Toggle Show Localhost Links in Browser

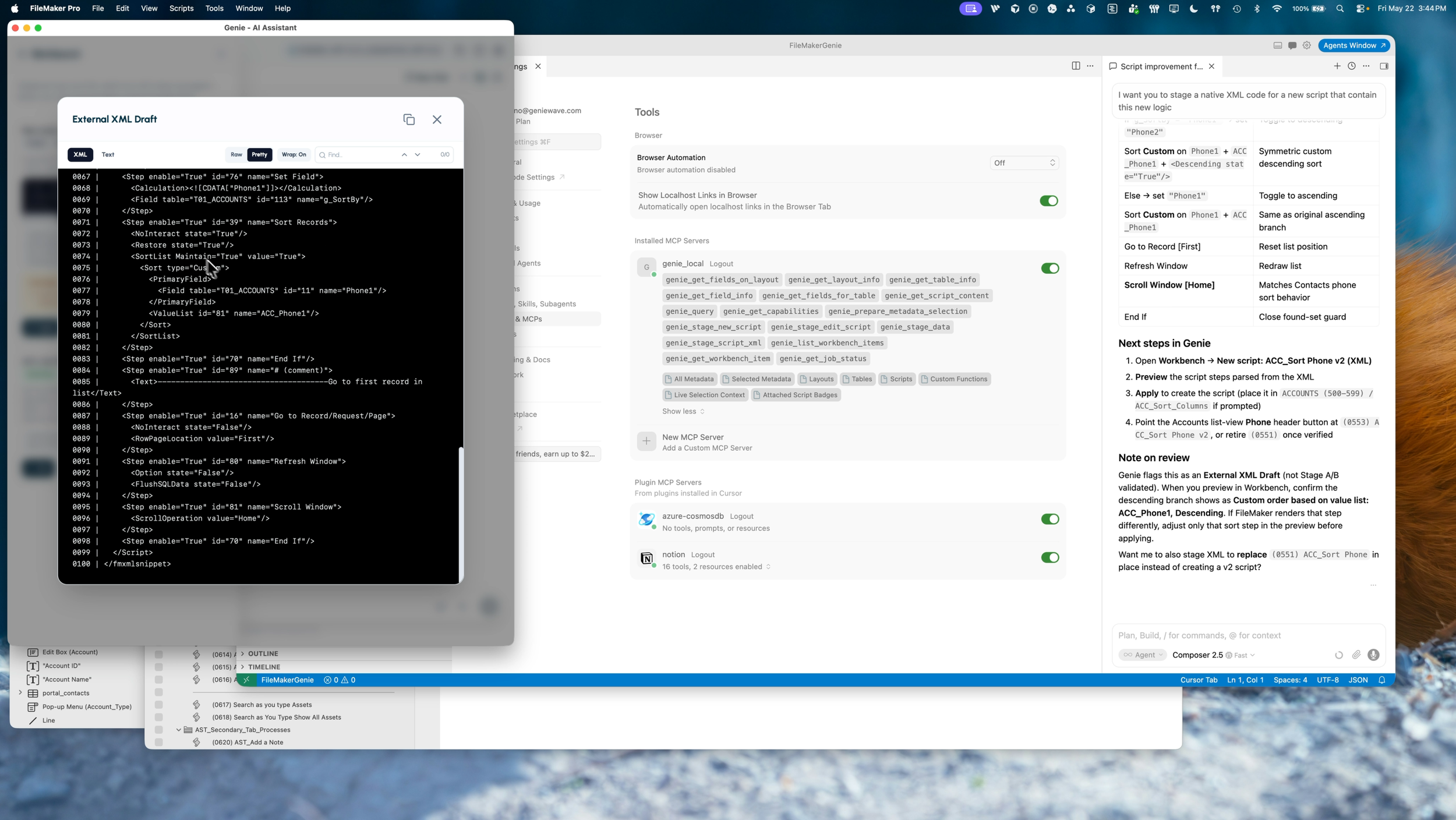[x=1048, y=201]
